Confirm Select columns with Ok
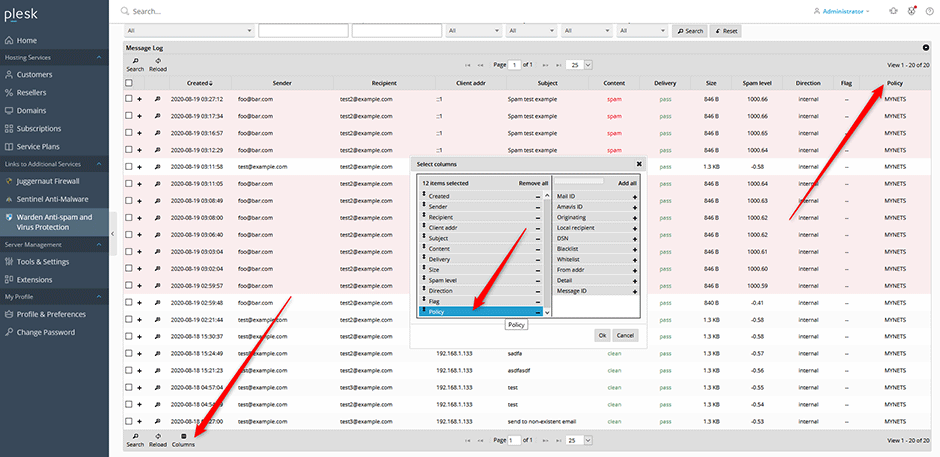940x457 pixels. point(602,335)
